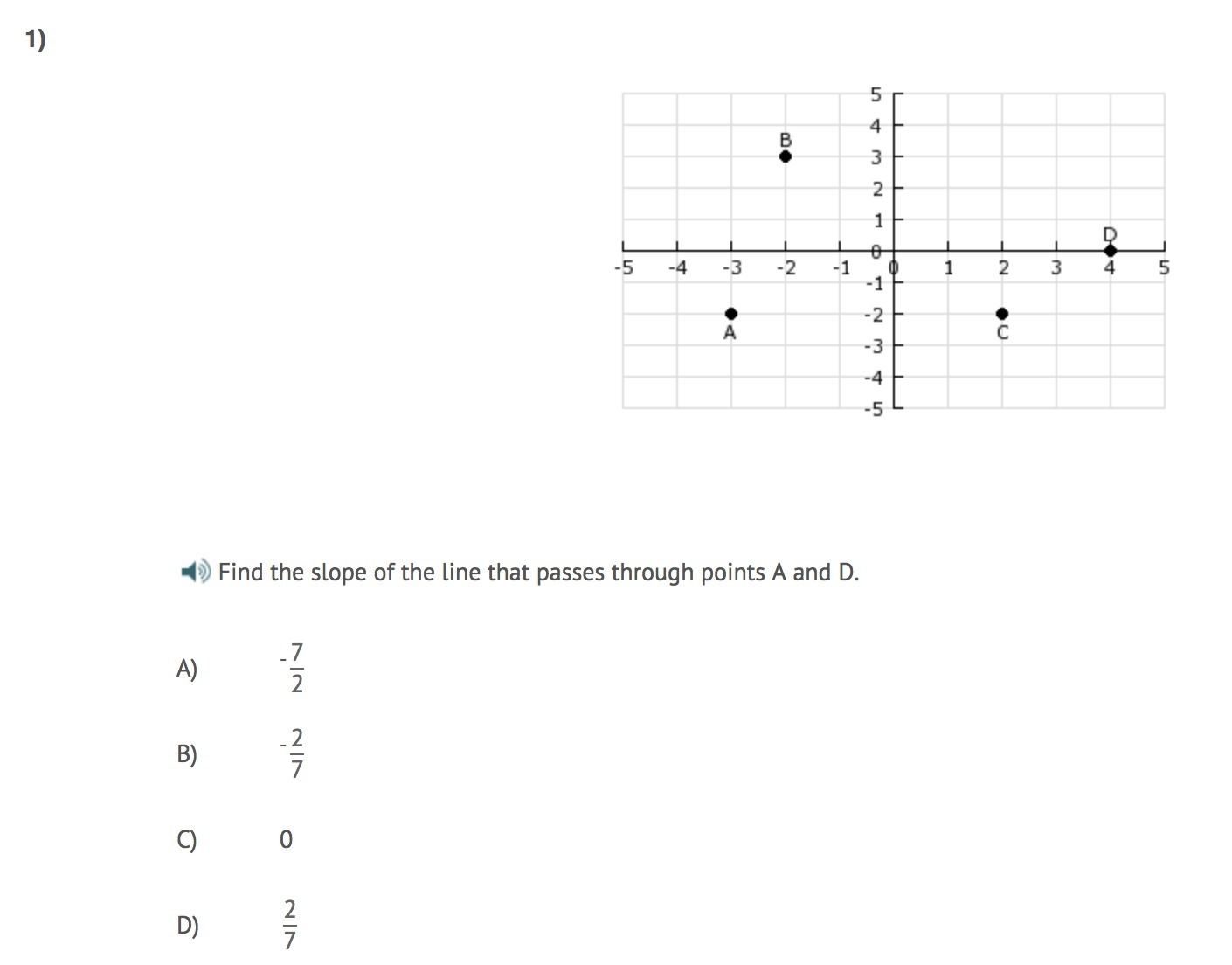Click the x-axis label -5

(x=623, y=268)
